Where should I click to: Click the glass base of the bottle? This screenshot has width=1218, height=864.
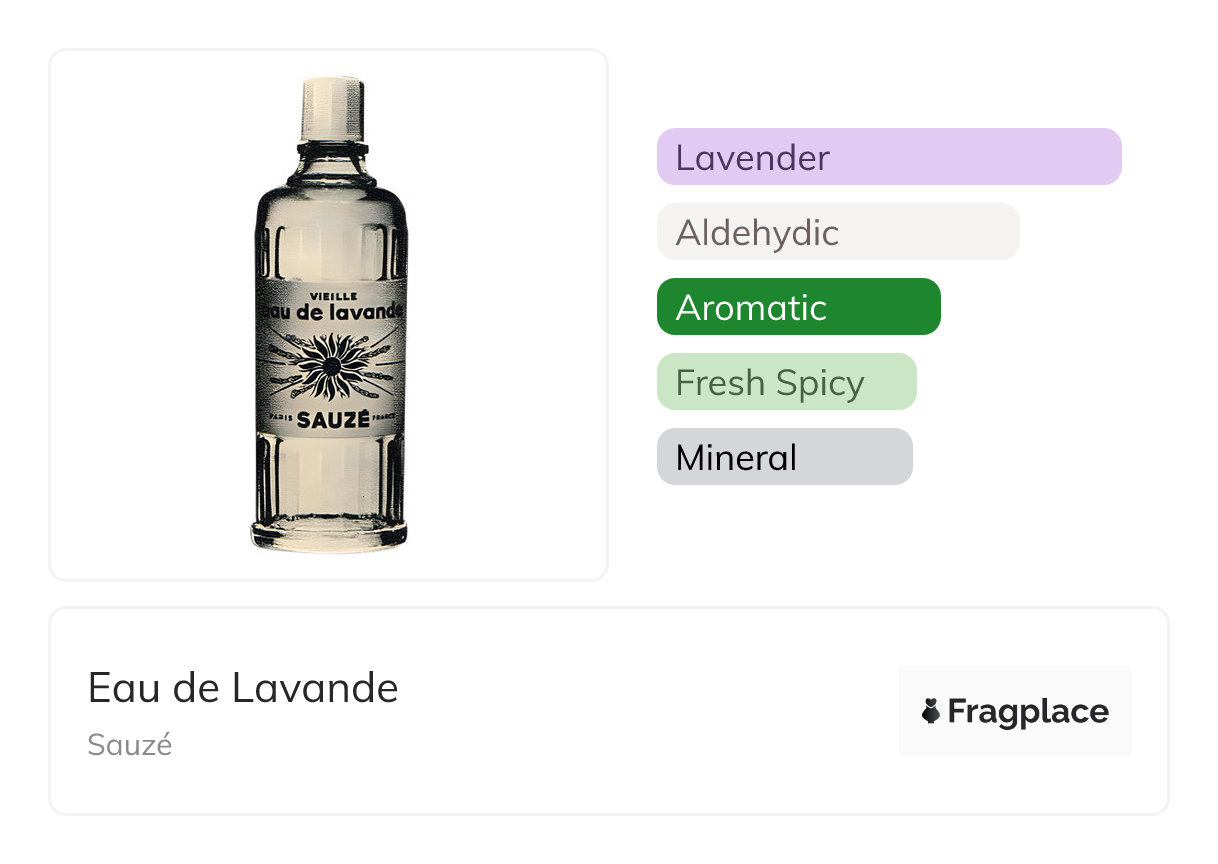click(x=329, y=535)
